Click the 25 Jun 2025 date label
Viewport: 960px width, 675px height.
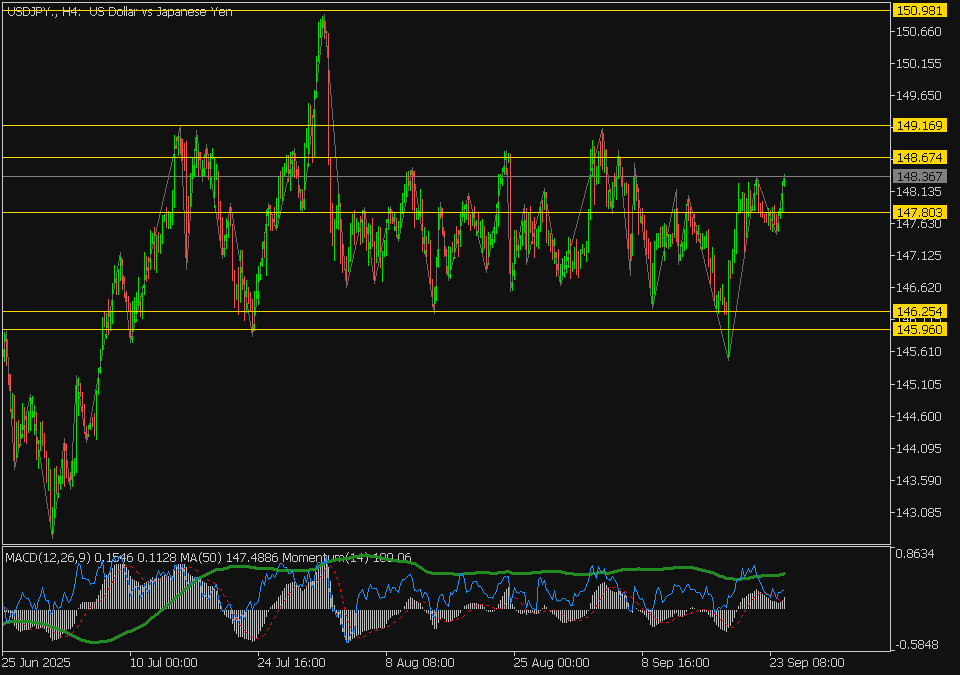coord(36,663)
